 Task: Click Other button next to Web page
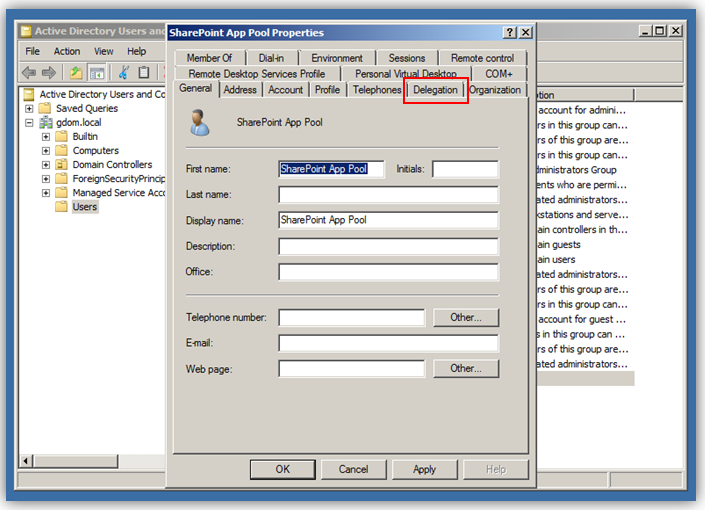pyautogui.click(x=466, y=368)
